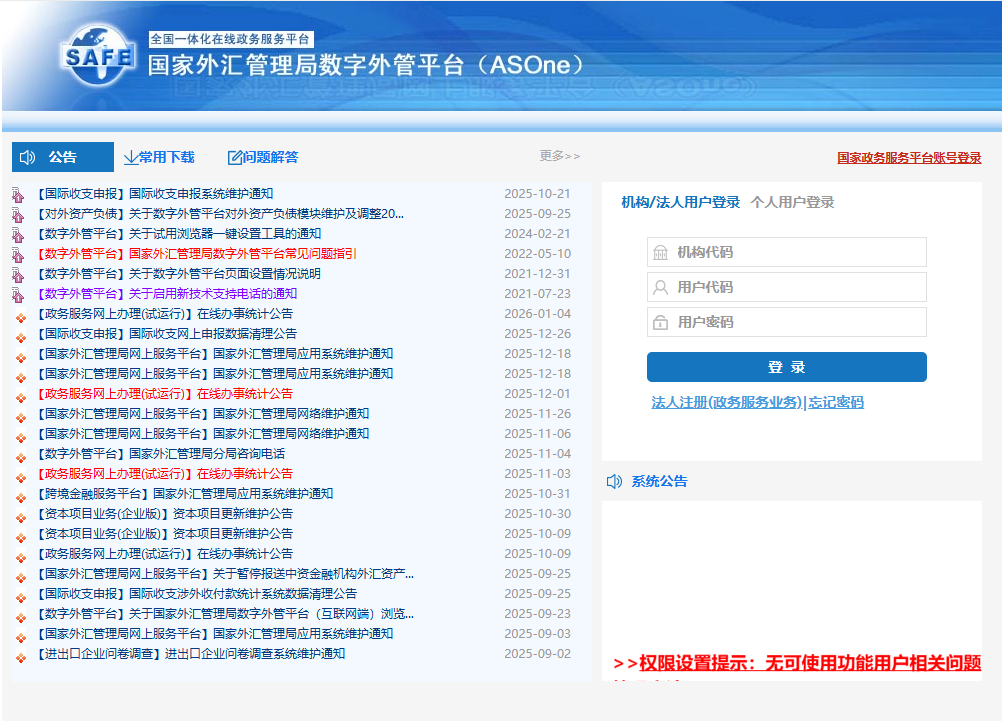
Task: Click bullet icon beside 国际收支网上申报数据清理公告
Action: click(x=21, y=337)
